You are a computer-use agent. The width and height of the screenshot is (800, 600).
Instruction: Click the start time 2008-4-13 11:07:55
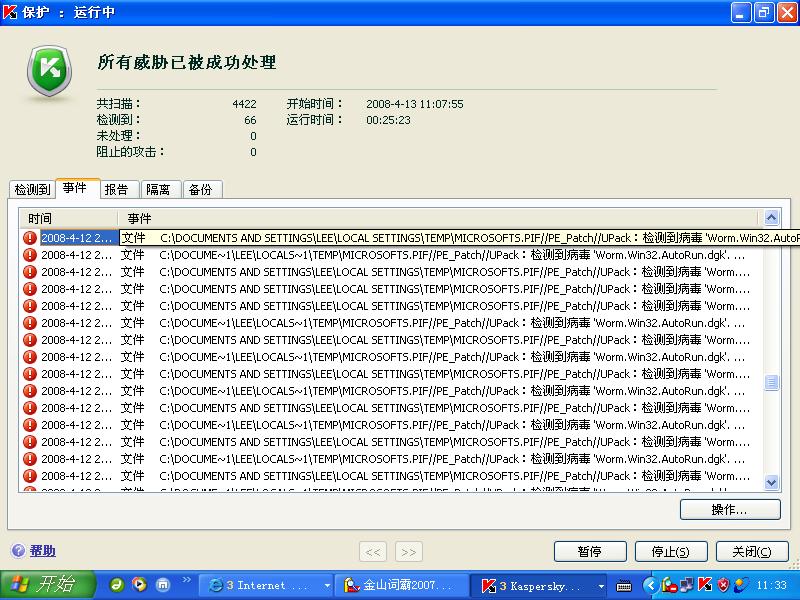pyautogui.click(x=415, y=104)
